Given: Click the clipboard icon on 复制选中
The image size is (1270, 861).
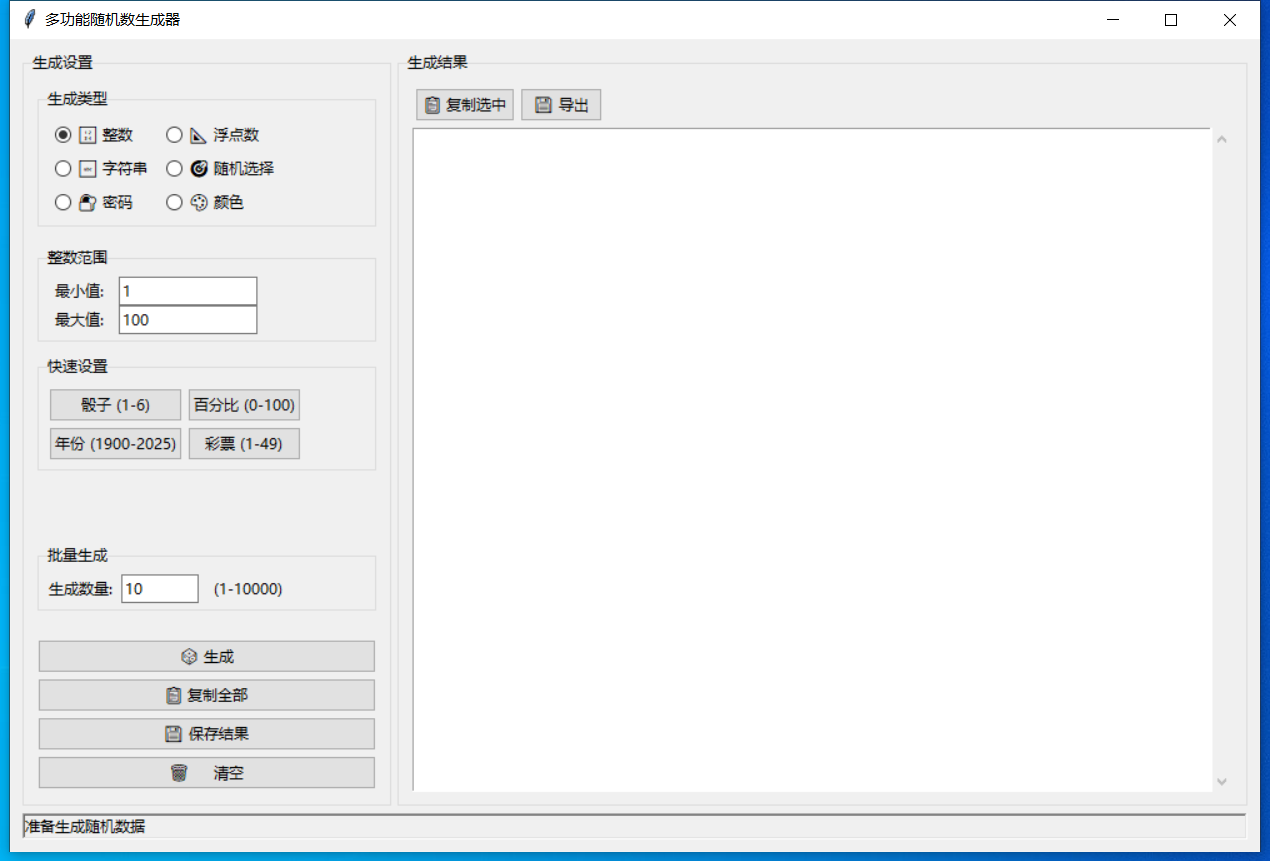Looking at the screenshot, I should 432,105.
